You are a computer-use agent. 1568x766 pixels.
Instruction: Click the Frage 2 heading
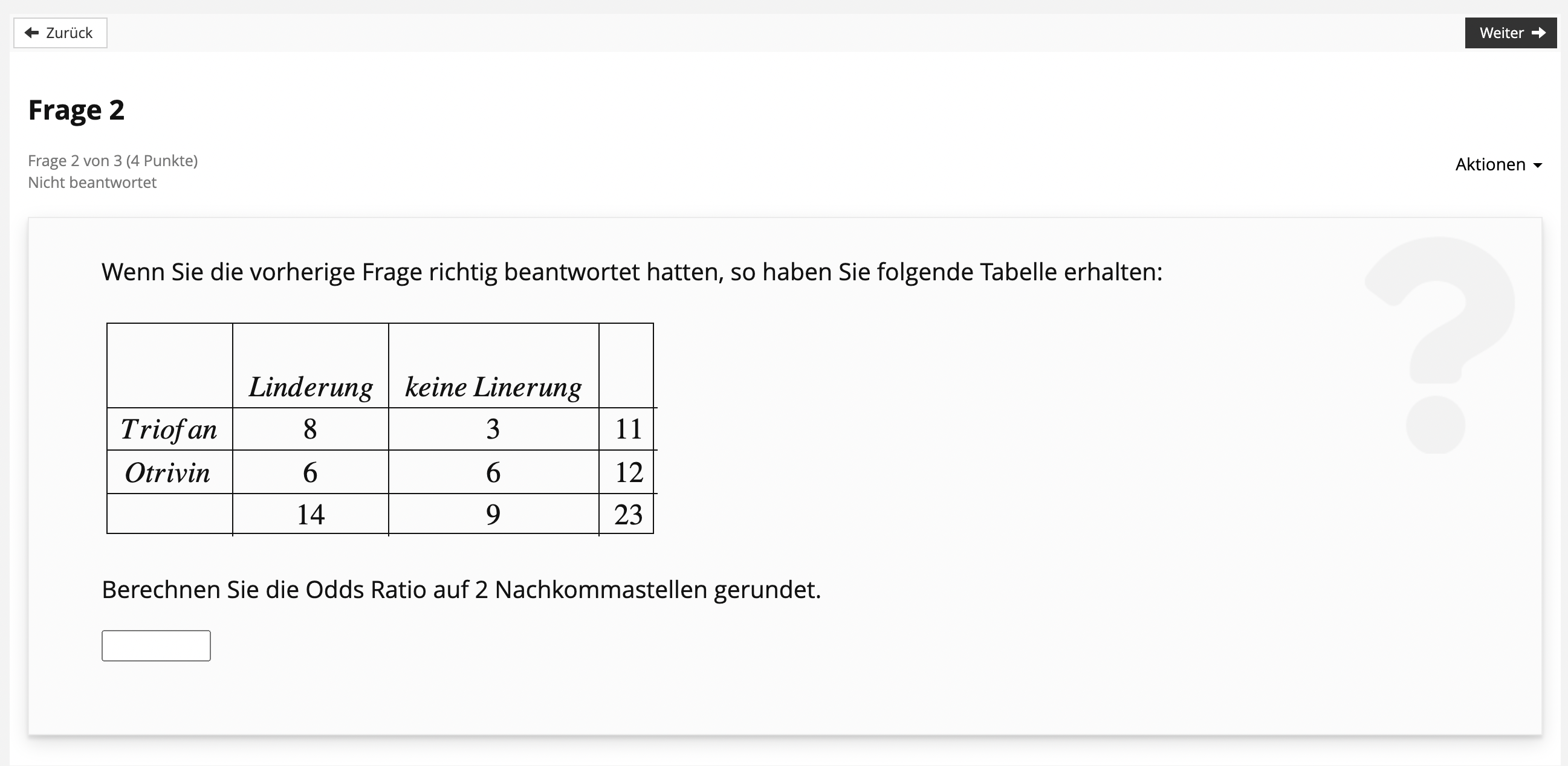(77, 110)
